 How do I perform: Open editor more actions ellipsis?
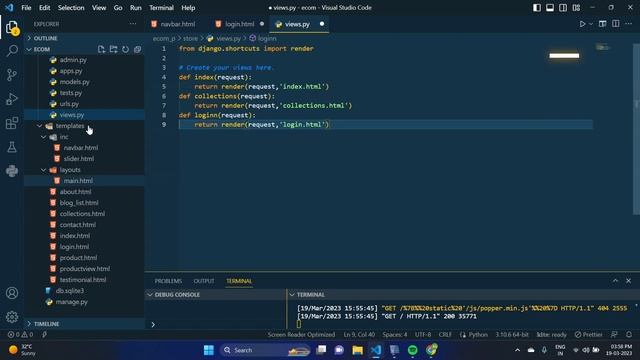629,24
